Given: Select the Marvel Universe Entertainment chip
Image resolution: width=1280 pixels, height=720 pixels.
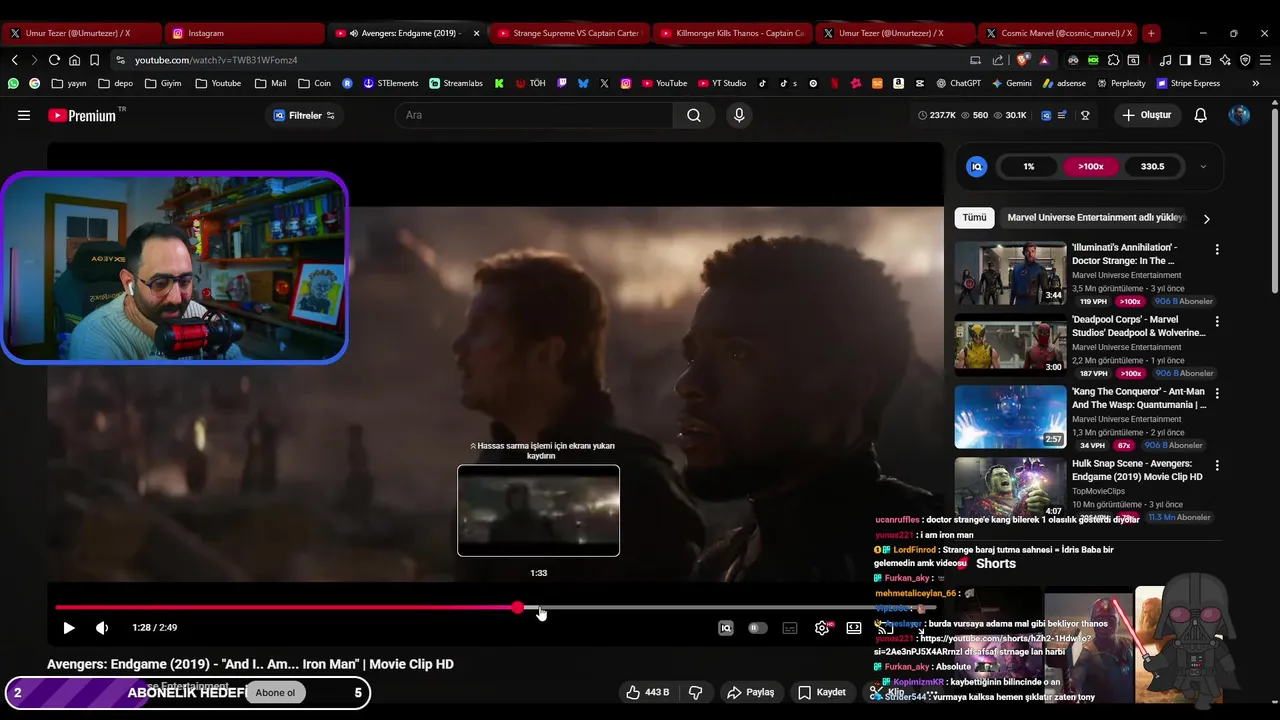Looking at the screenshot, I should pyautogui.click(x=1095, y=217).
